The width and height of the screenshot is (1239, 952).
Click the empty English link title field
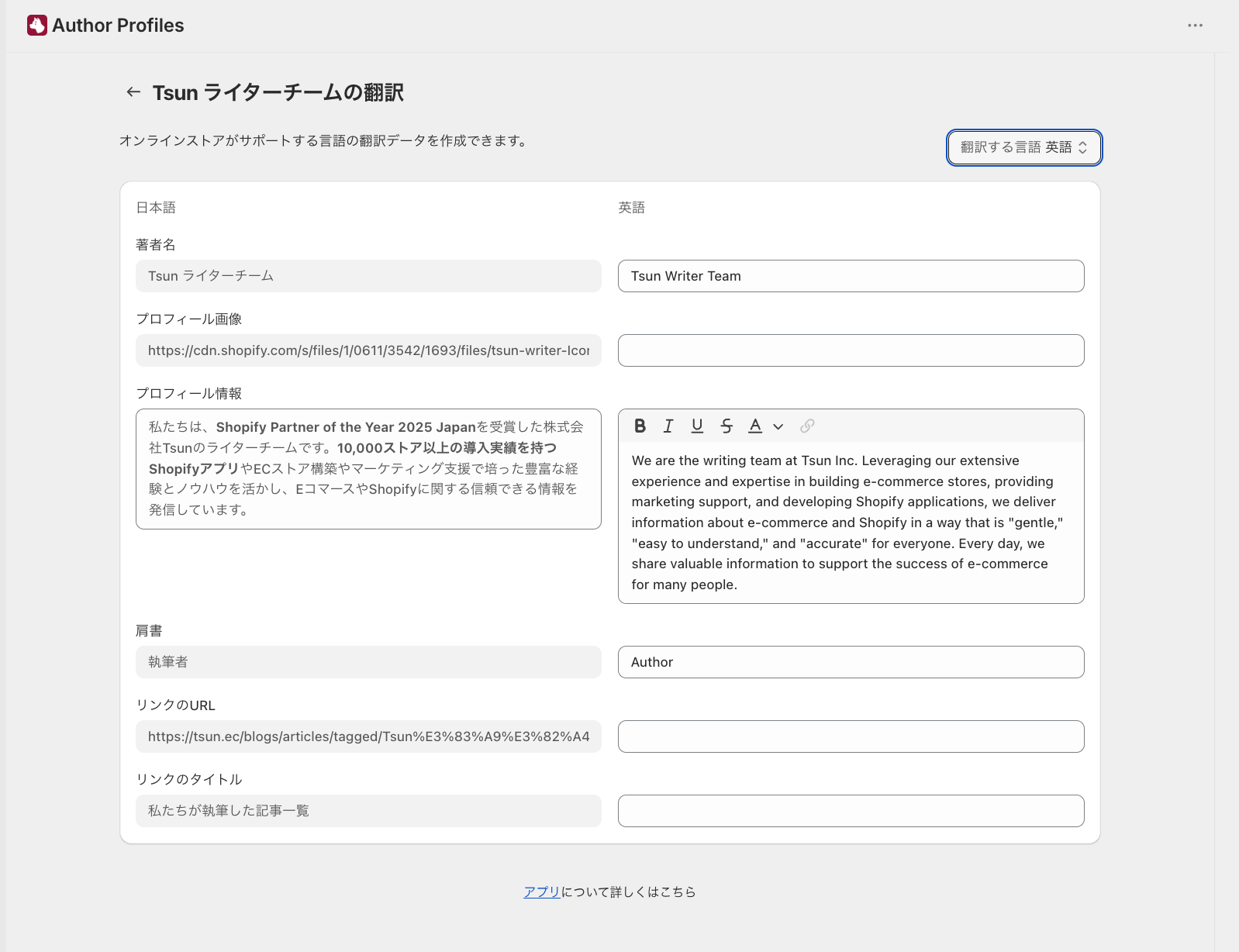851,811
